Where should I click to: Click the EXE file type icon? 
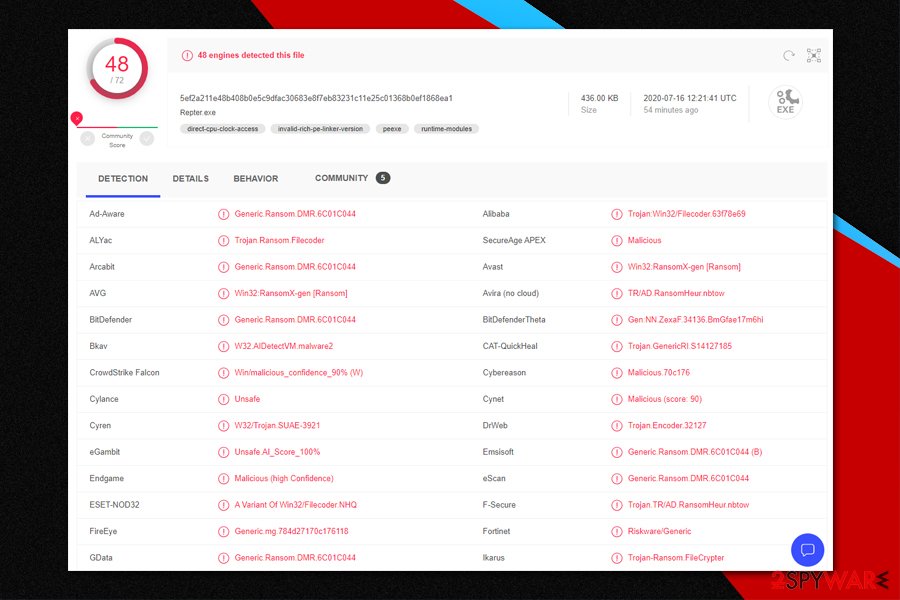(x=785, y=102)
